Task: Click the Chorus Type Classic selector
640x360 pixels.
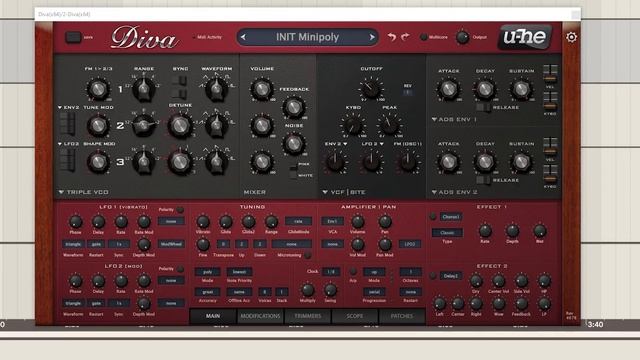Action: (x=447, y=233)
